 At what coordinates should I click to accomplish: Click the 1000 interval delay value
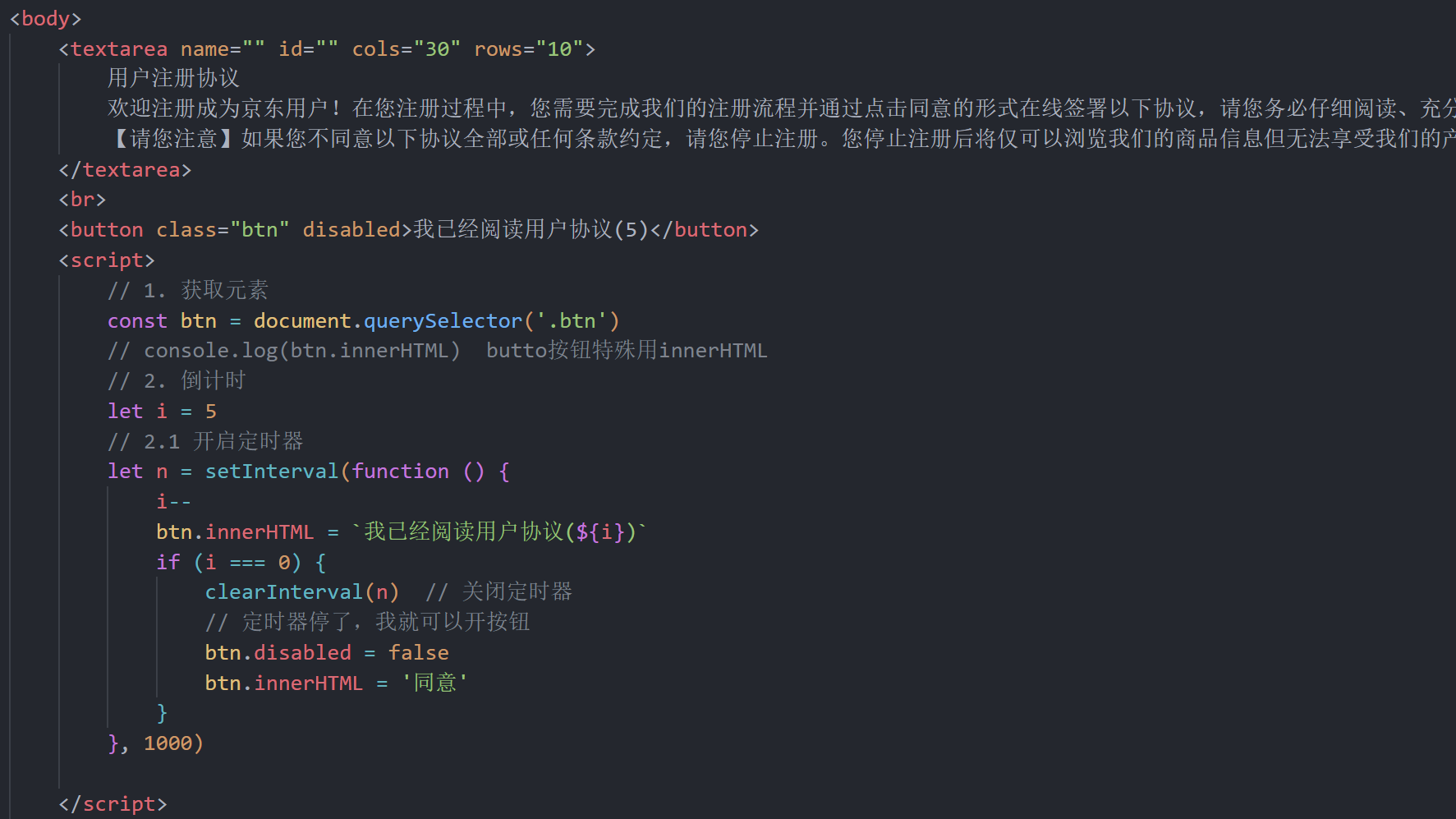(168, 743)
